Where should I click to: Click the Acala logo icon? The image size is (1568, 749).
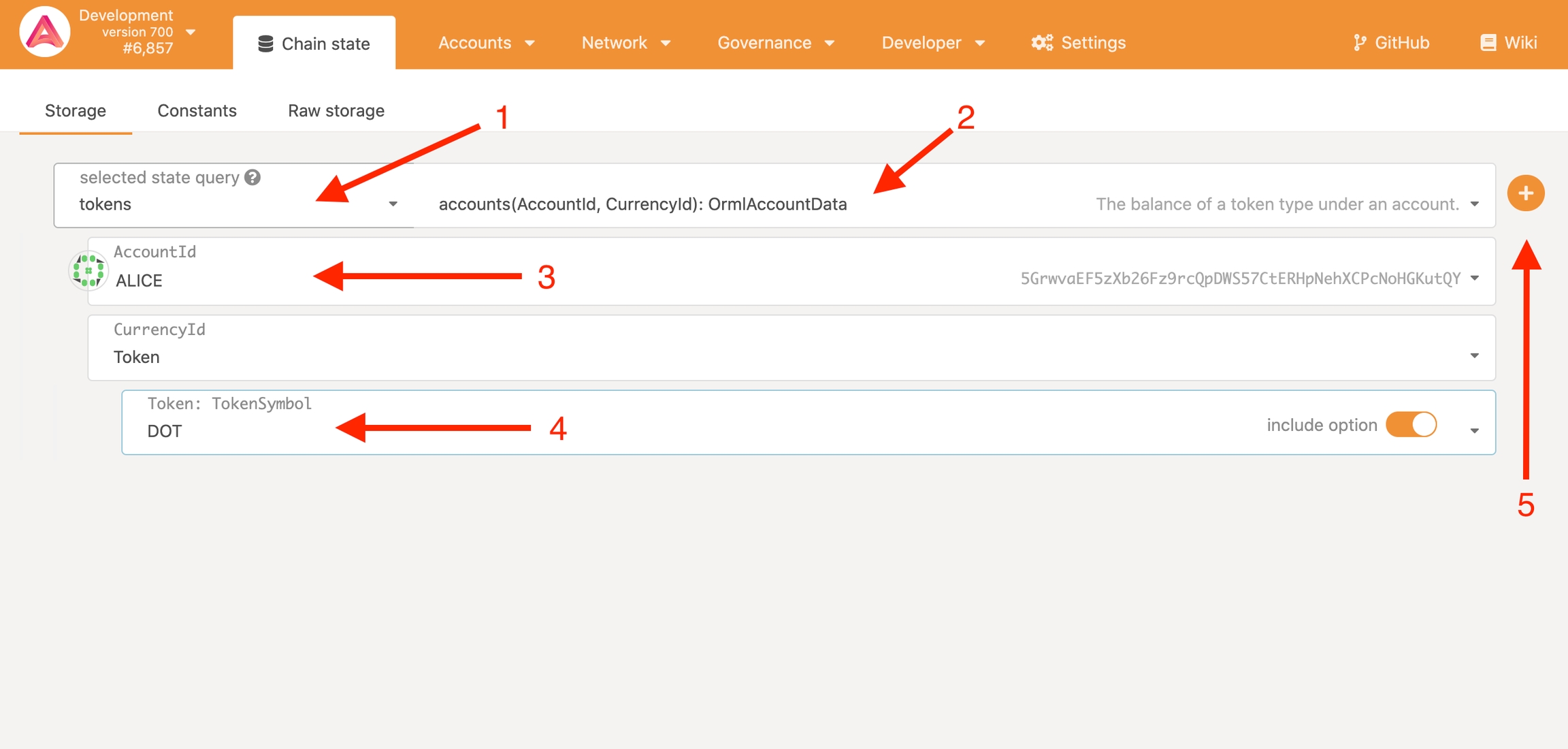point(44,32)
